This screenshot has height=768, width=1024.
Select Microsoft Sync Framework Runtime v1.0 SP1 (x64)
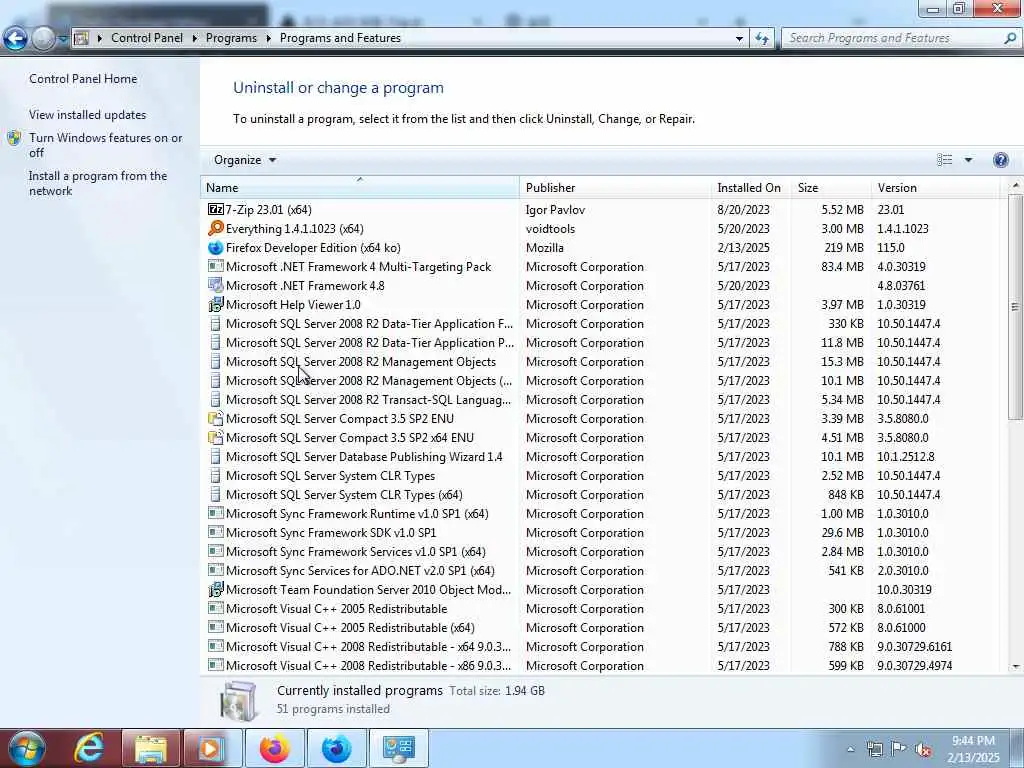(x=604, y=513)
